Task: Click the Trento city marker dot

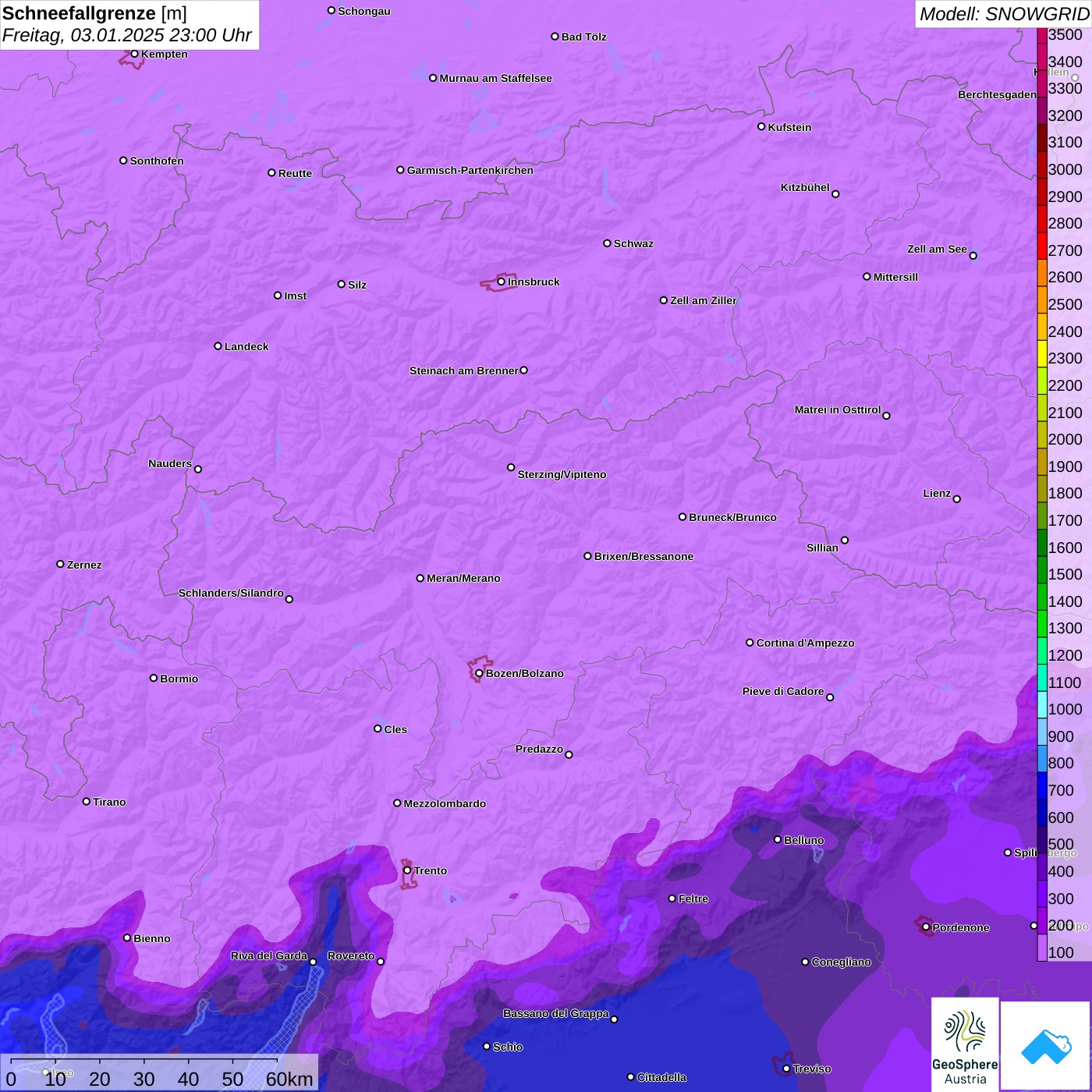Action: 407,870
